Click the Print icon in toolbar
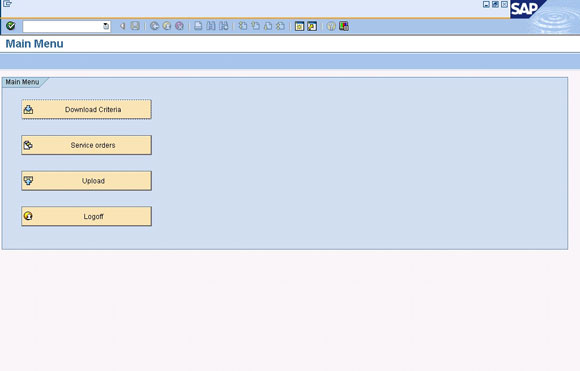 [198, 26]
